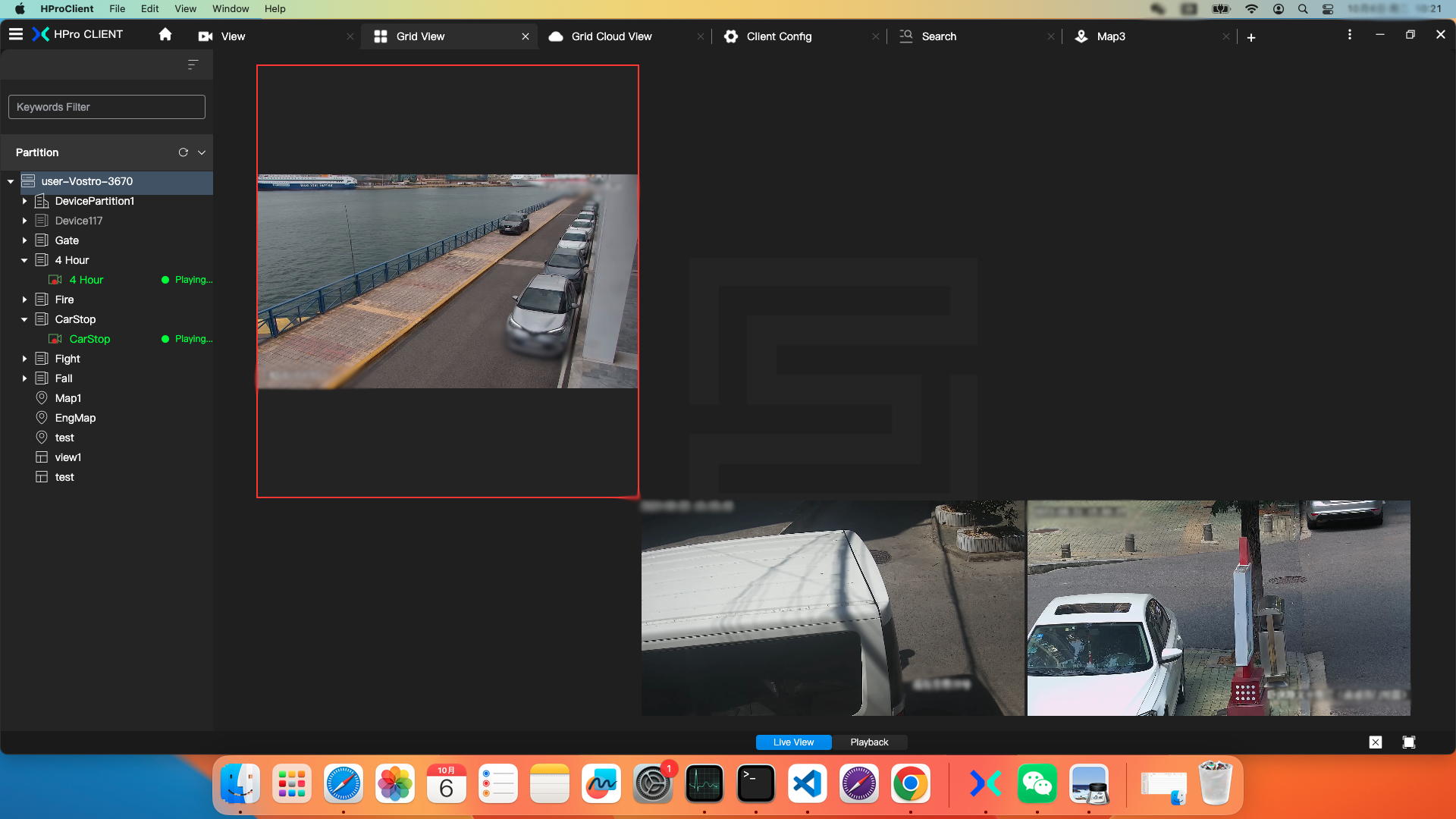Enter fullscreen grid mode
1456x819 pixels.
[1409, 742]
